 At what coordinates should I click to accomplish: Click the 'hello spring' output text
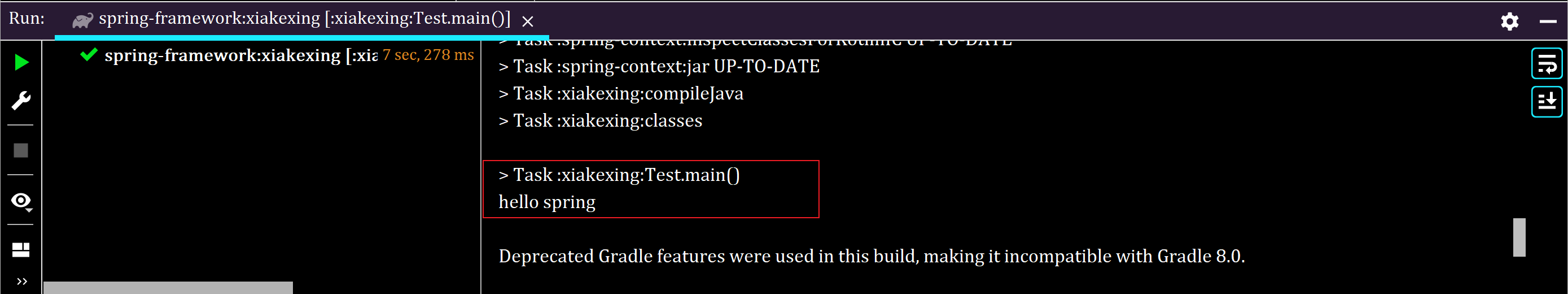pos(546,202)
